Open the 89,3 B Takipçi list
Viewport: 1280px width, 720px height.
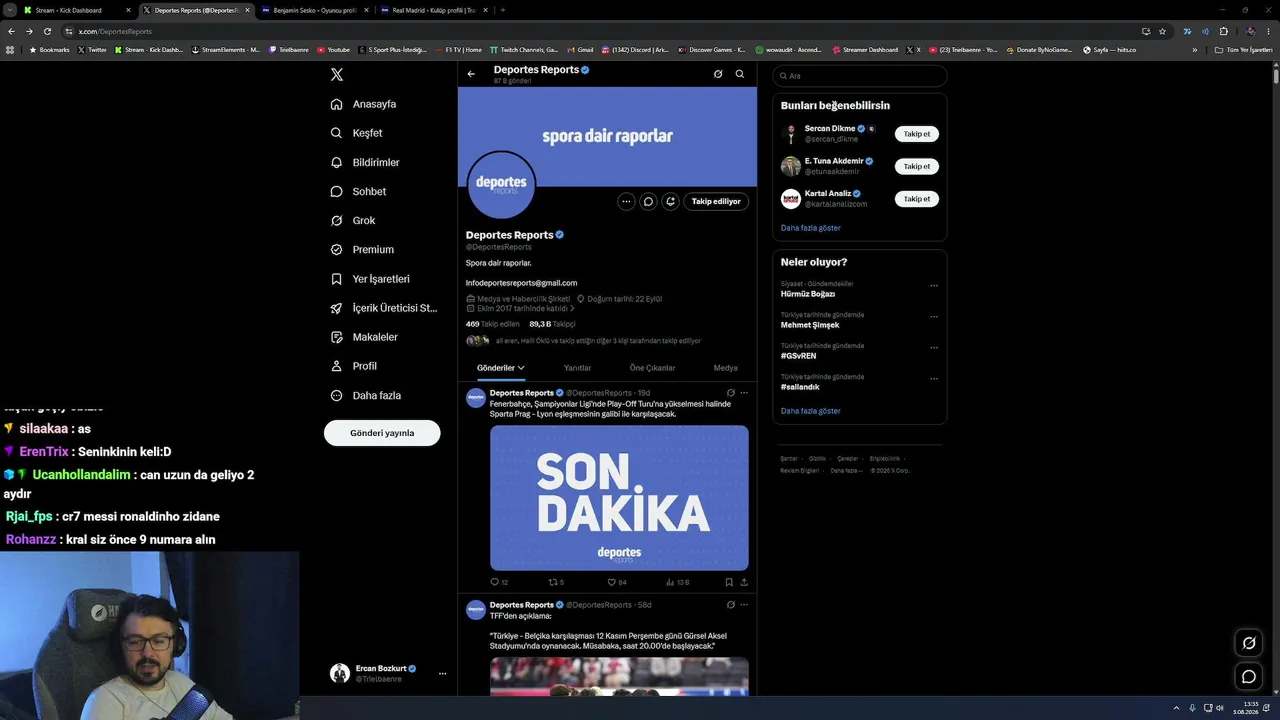pos(552,324)
